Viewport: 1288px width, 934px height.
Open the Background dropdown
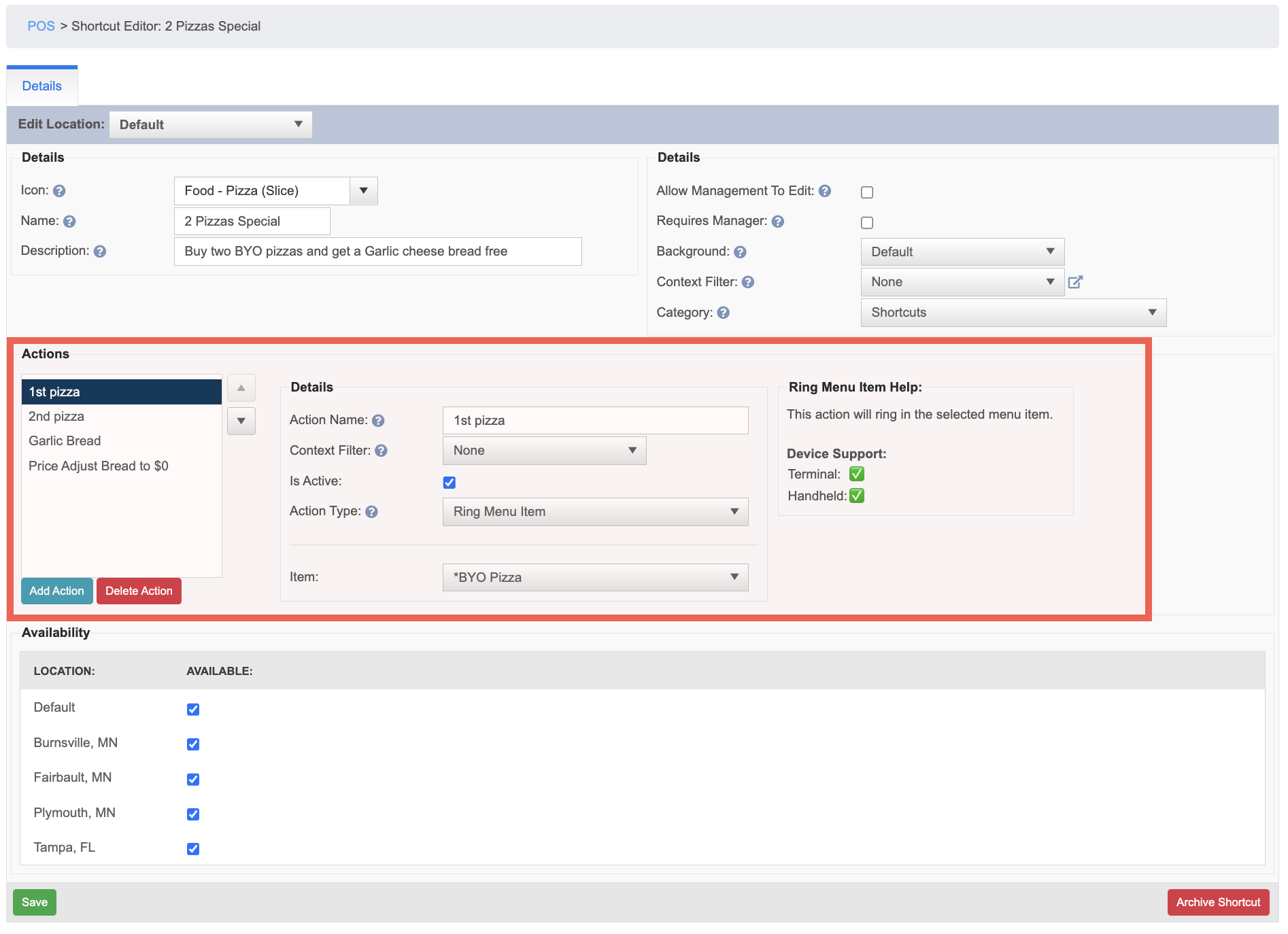(x=962, y=252)
